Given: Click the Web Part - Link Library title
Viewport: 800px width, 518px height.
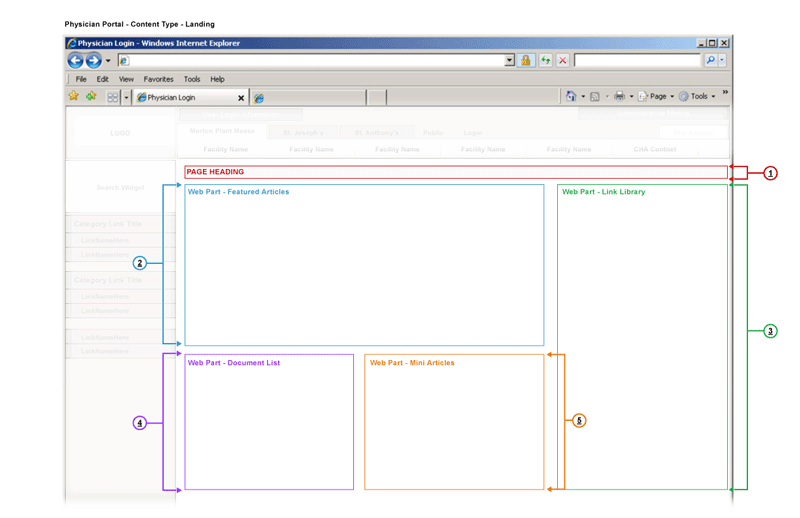Looking at the screenshot, I should click(604, 192).
